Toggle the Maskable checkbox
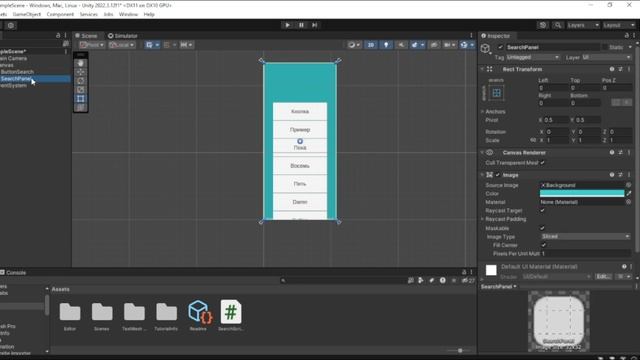640x360 pixels. (x=542, y=228)
